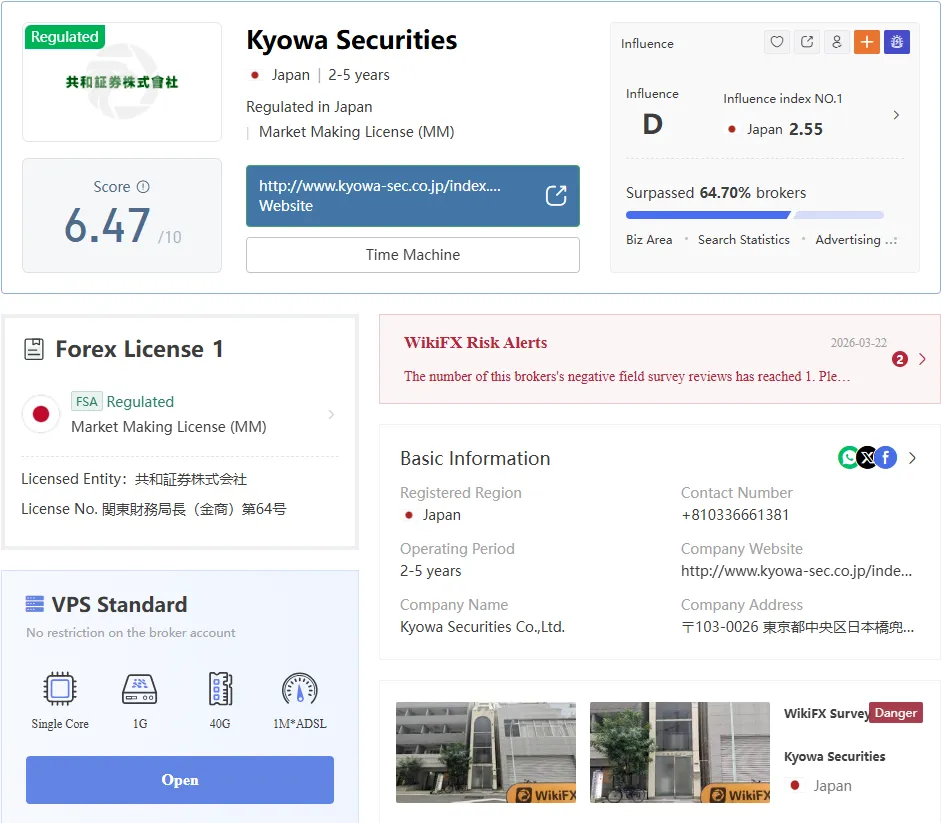Click the Single Core CPU icon

coord(60,689)
